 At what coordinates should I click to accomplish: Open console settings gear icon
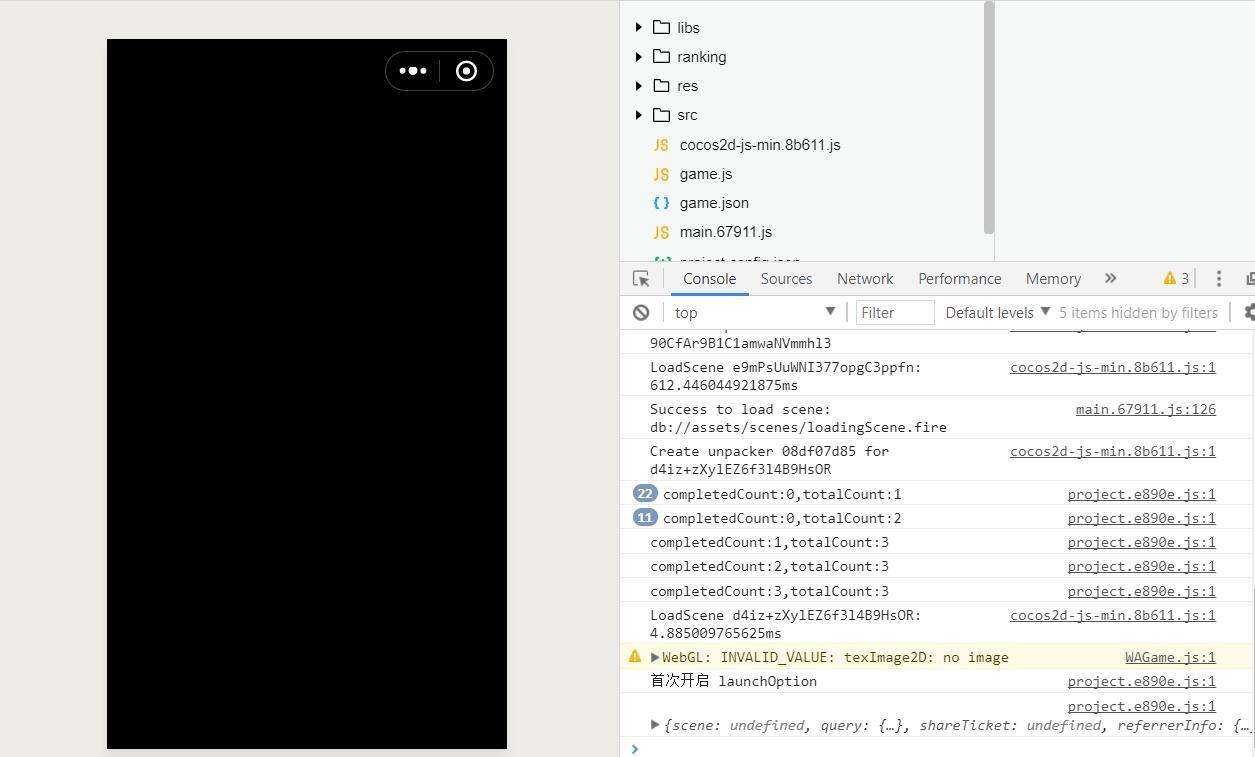(x=1248, y=313)
